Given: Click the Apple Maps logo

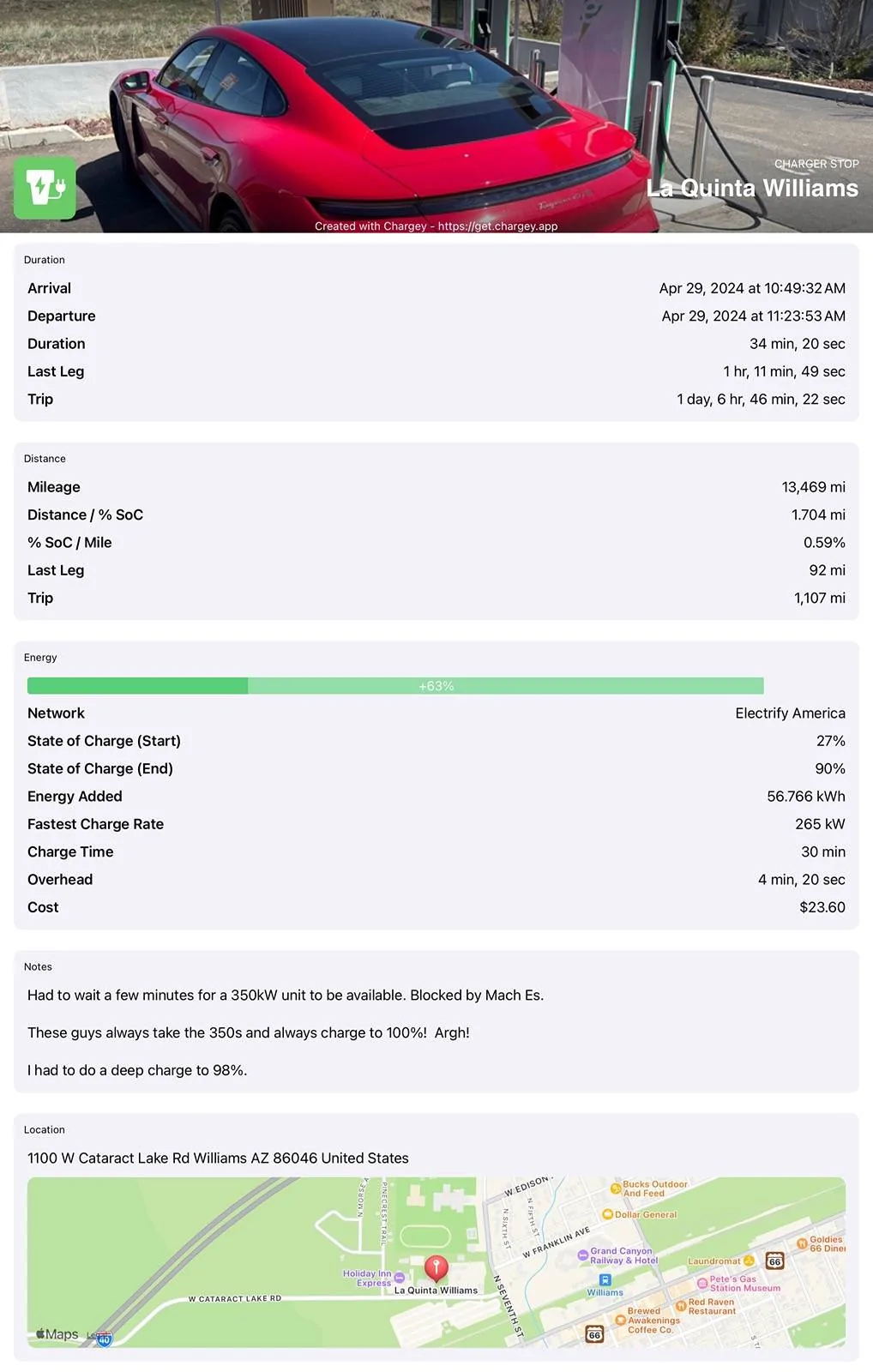Looking at the screenshot, I should point(57,1333).
